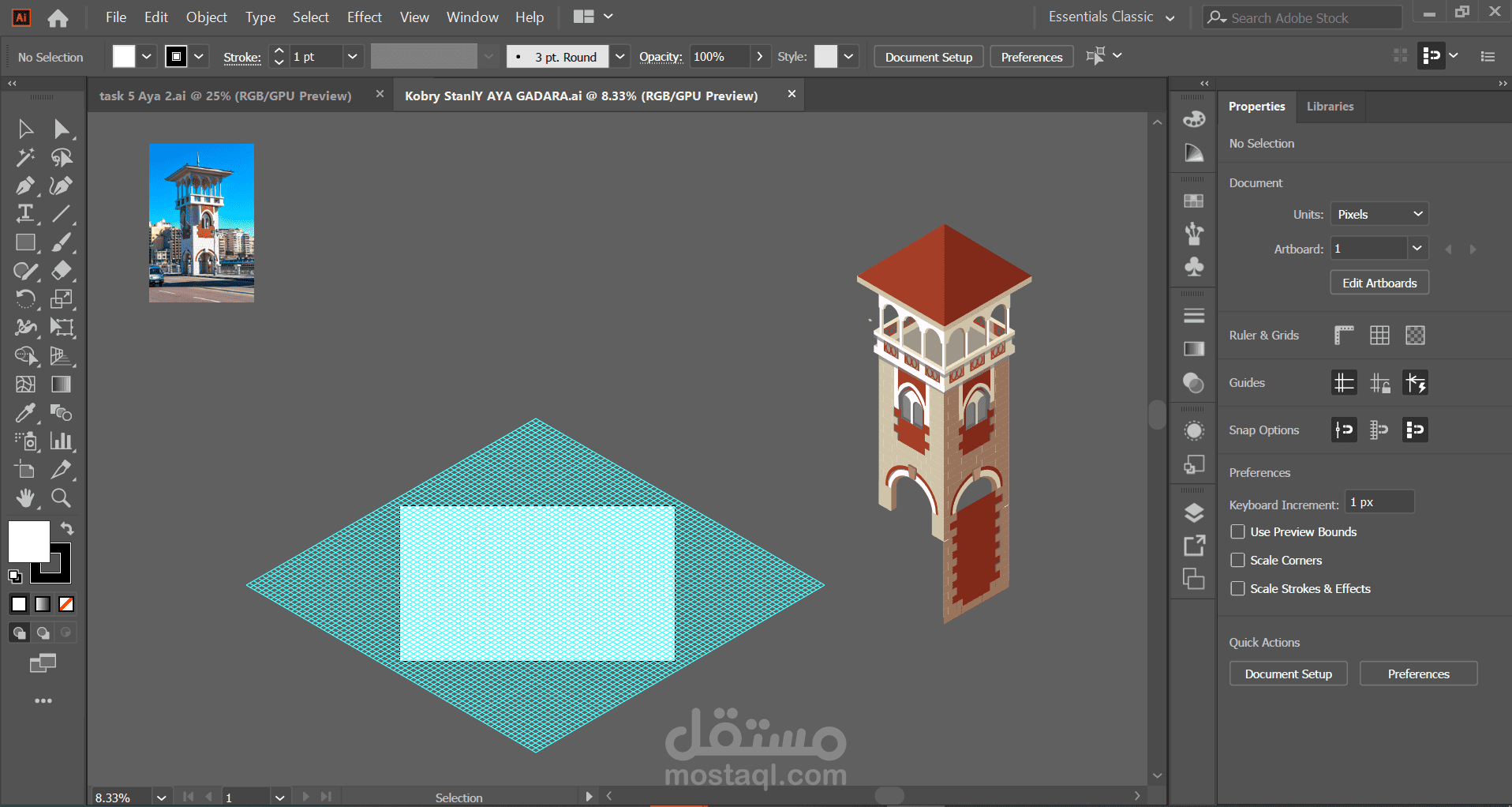The width and height of the screenshot is (1512, 807).
Task: Select the Selection tool arrow
Action: 25,129
